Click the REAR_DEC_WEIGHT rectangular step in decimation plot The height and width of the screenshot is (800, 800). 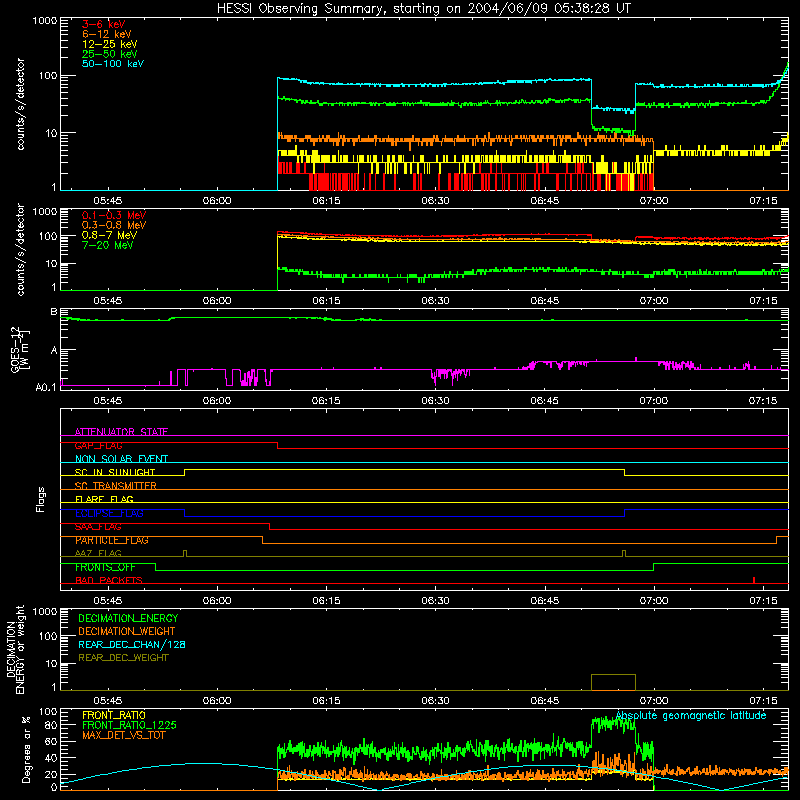(x=613, y=682)
